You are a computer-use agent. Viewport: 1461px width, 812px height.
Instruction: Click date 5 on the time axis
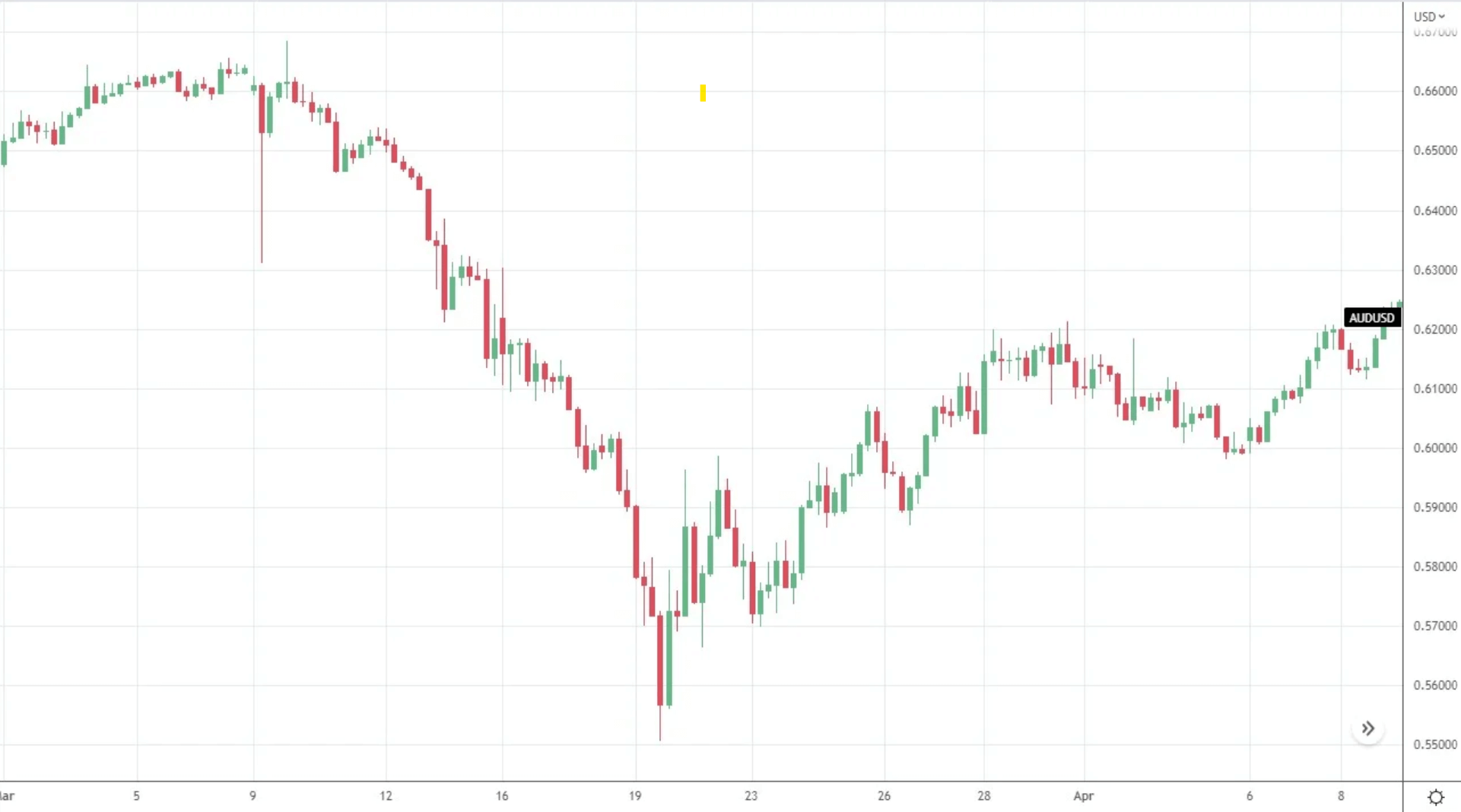pos(136,796)
